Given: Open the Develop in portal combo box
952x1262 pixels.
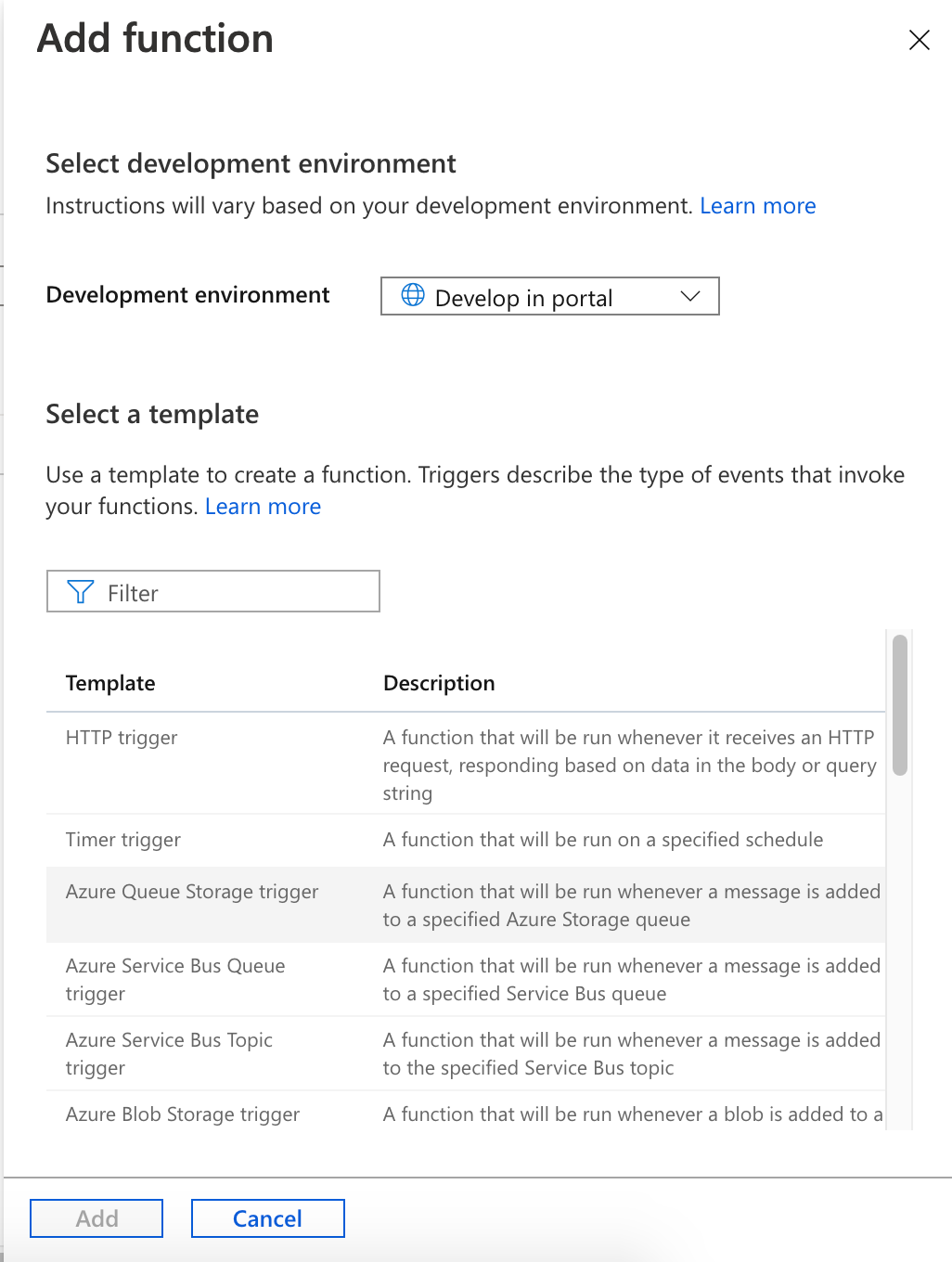Looking at the screenshot, I should [549, 297].
